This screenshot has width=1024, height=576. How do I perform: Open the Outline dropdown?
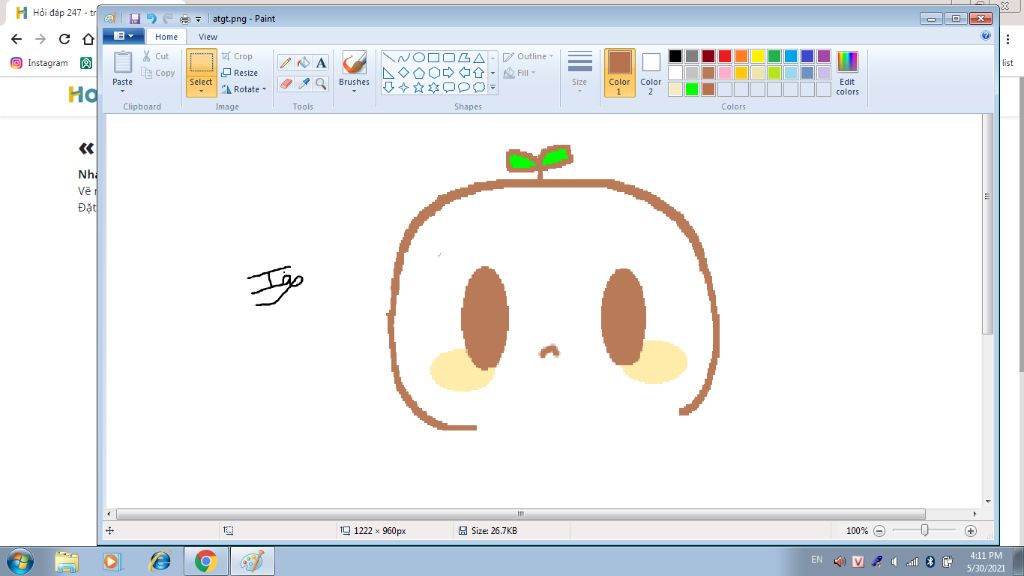(x=528, y=56)
